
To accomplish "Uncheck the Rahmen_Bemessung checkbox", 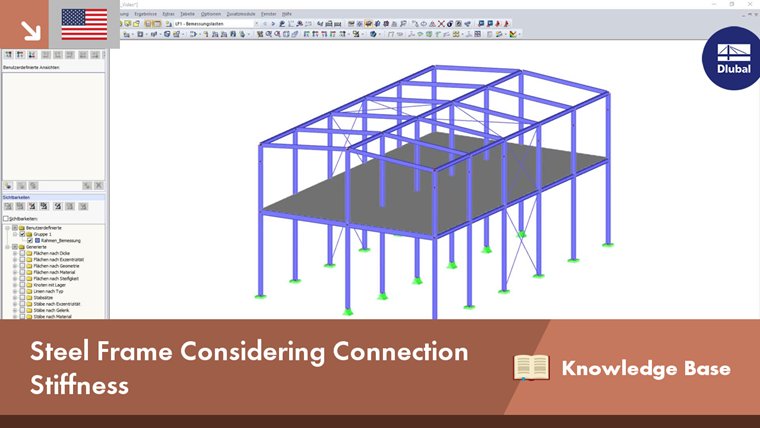I will pos(30,240).
